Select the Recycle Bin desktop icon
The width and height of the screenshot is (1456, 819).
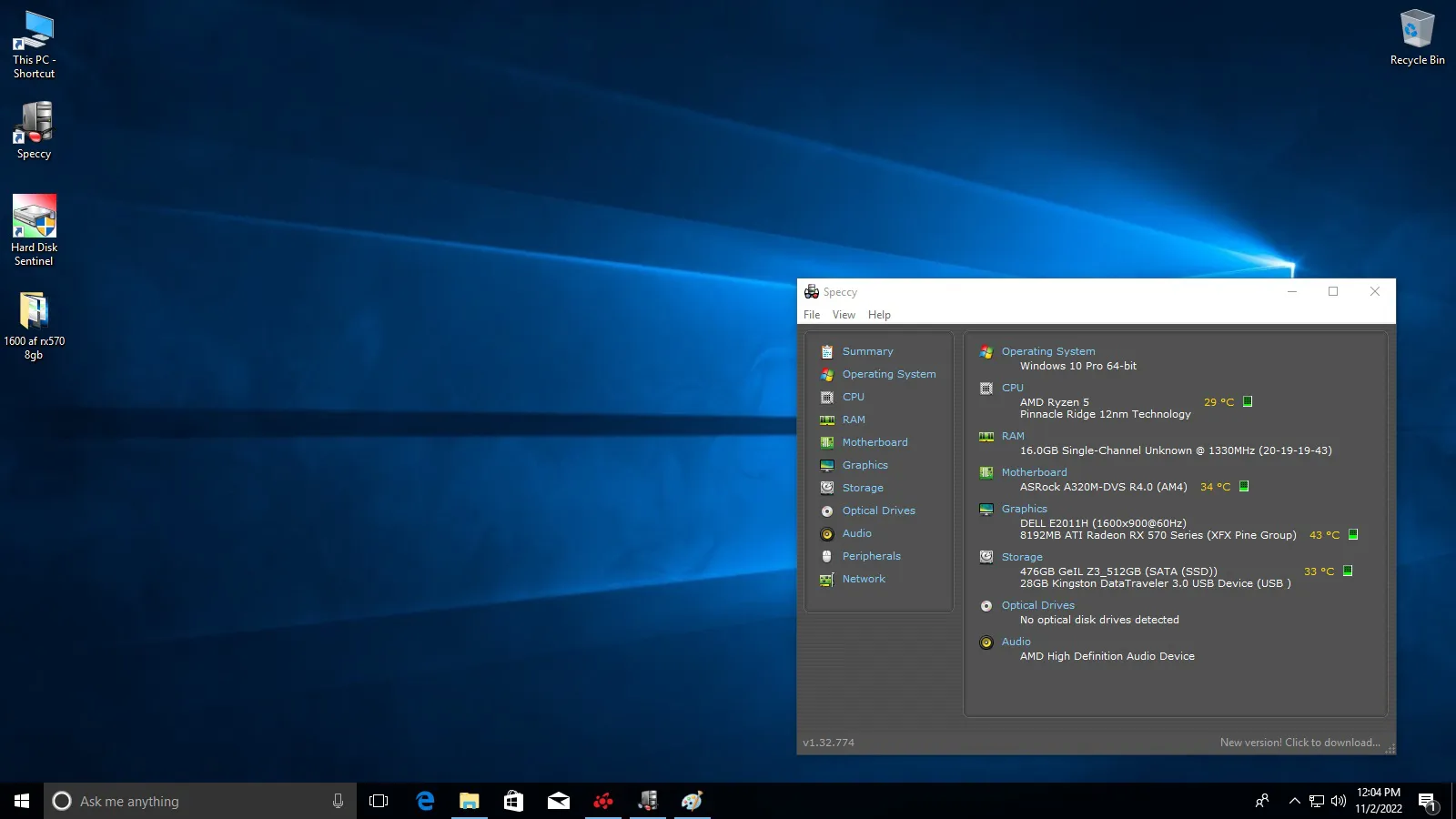point(1417,38)
